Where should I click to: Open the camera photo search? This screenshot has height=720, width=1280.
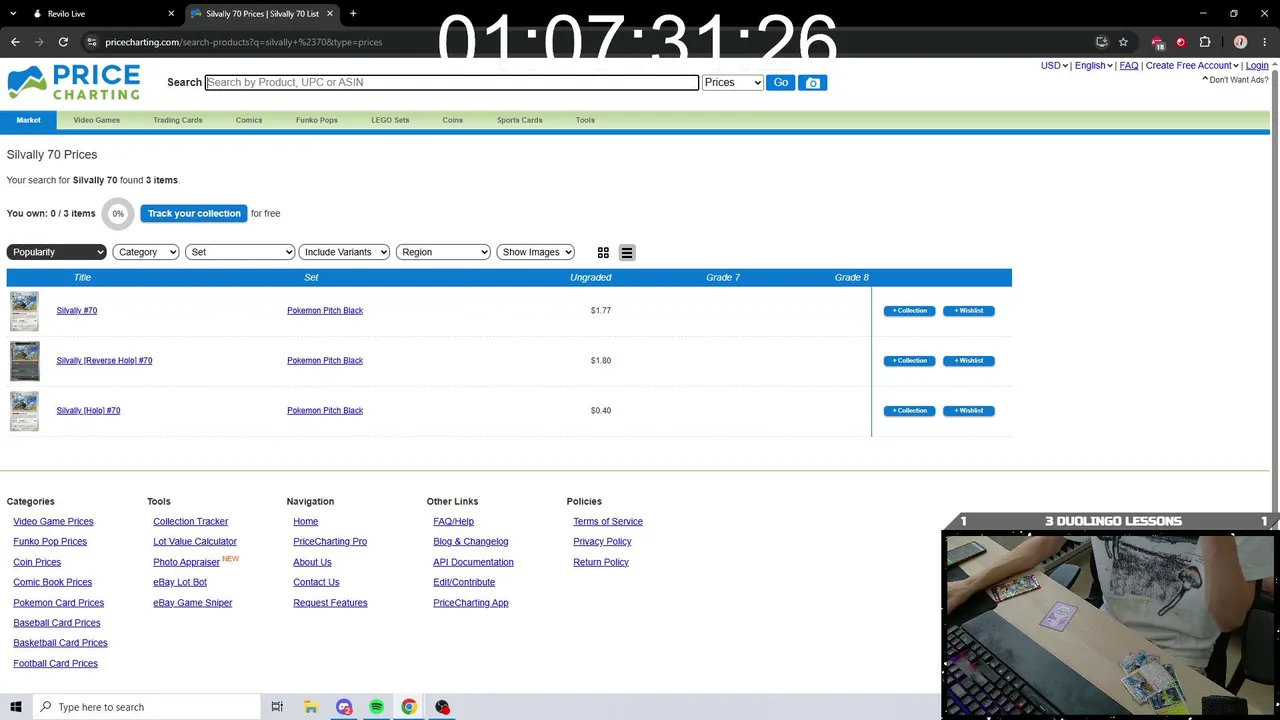click(813, 83)
